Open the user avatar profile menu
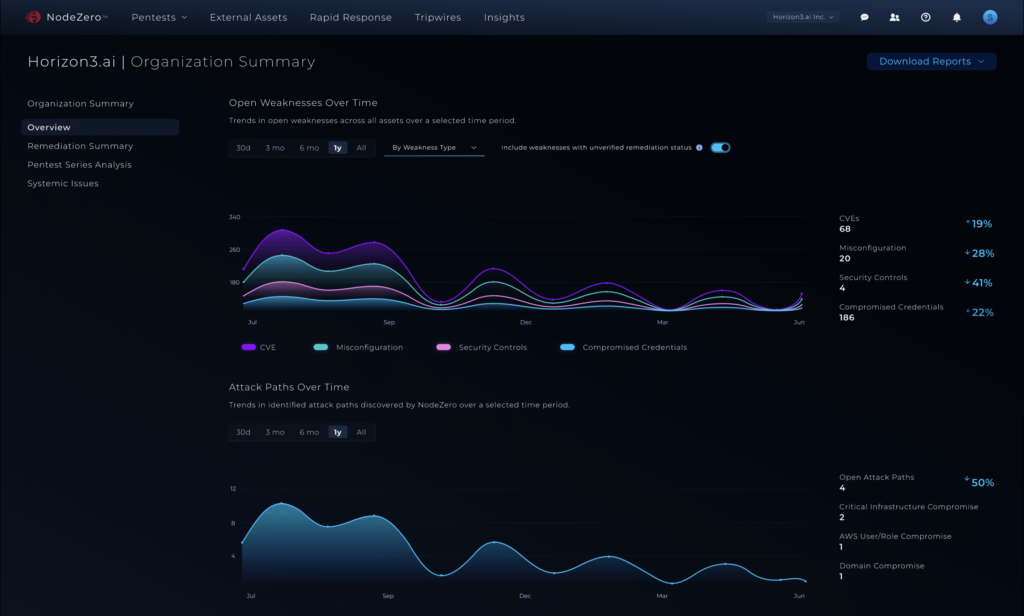Screen dimensions: 1024x616 pos(990,18)
